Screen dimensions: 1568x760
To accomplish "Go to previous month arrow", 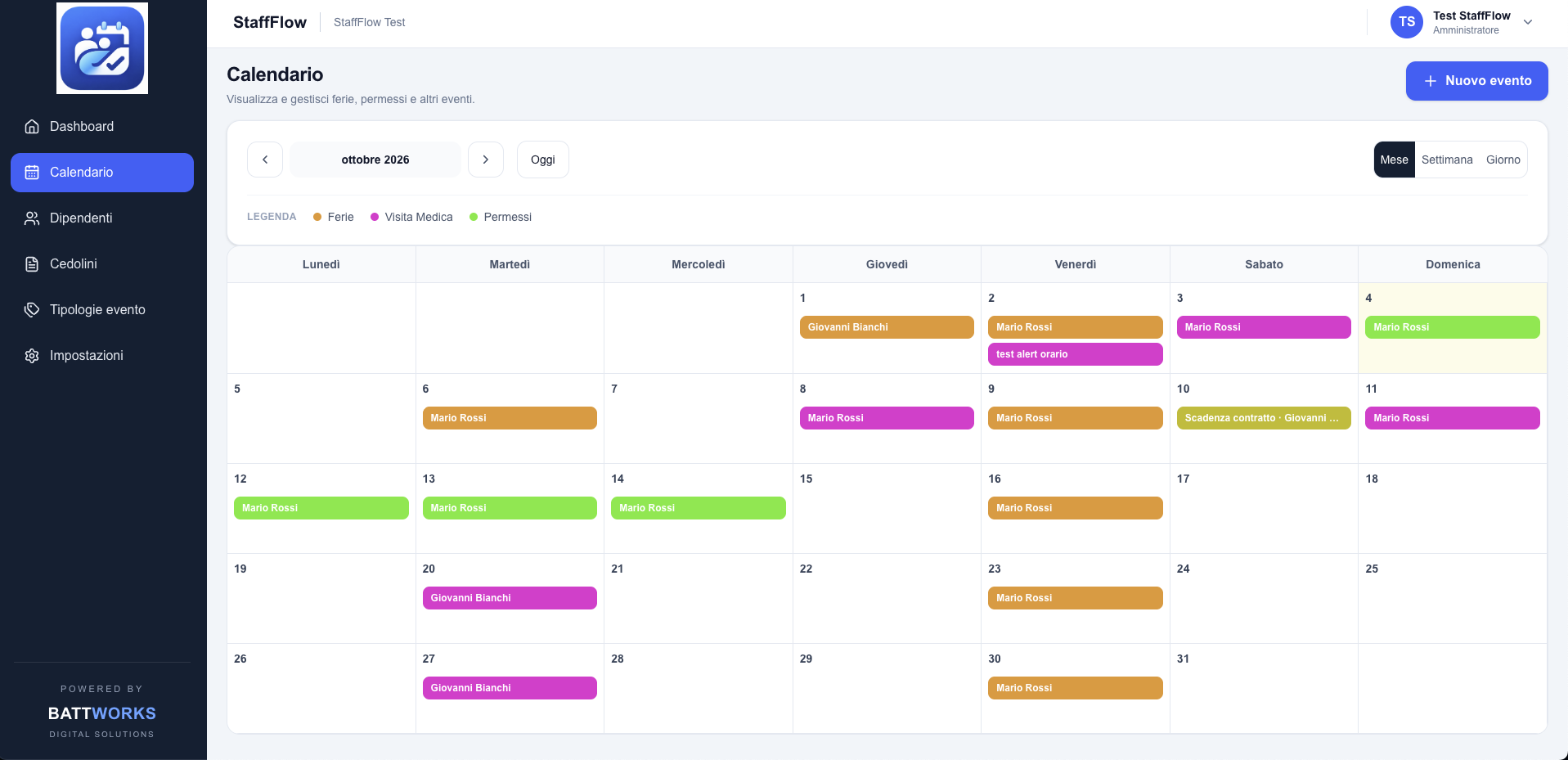I will (265, 160).
